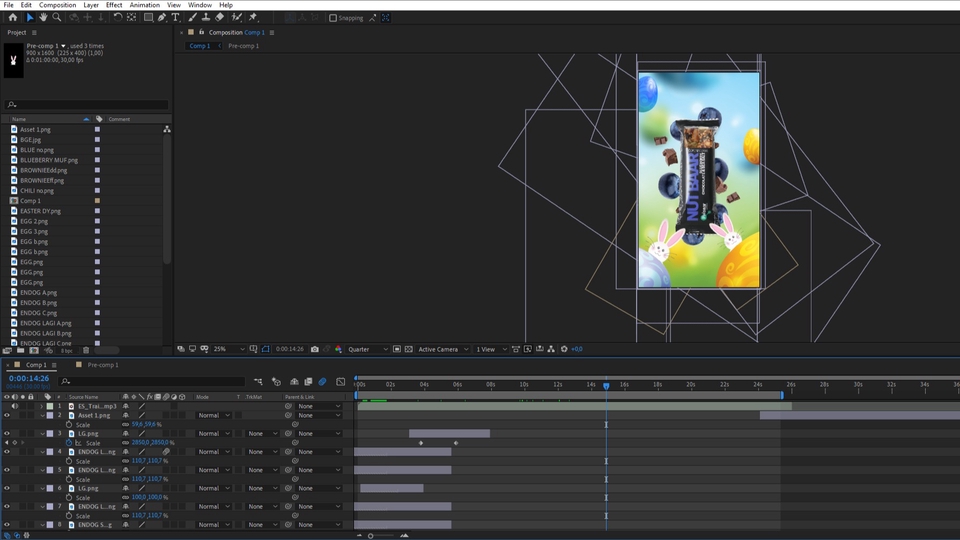The image size is (960, 540).
Task: Select the Brush tool
Action: [192, 17]
